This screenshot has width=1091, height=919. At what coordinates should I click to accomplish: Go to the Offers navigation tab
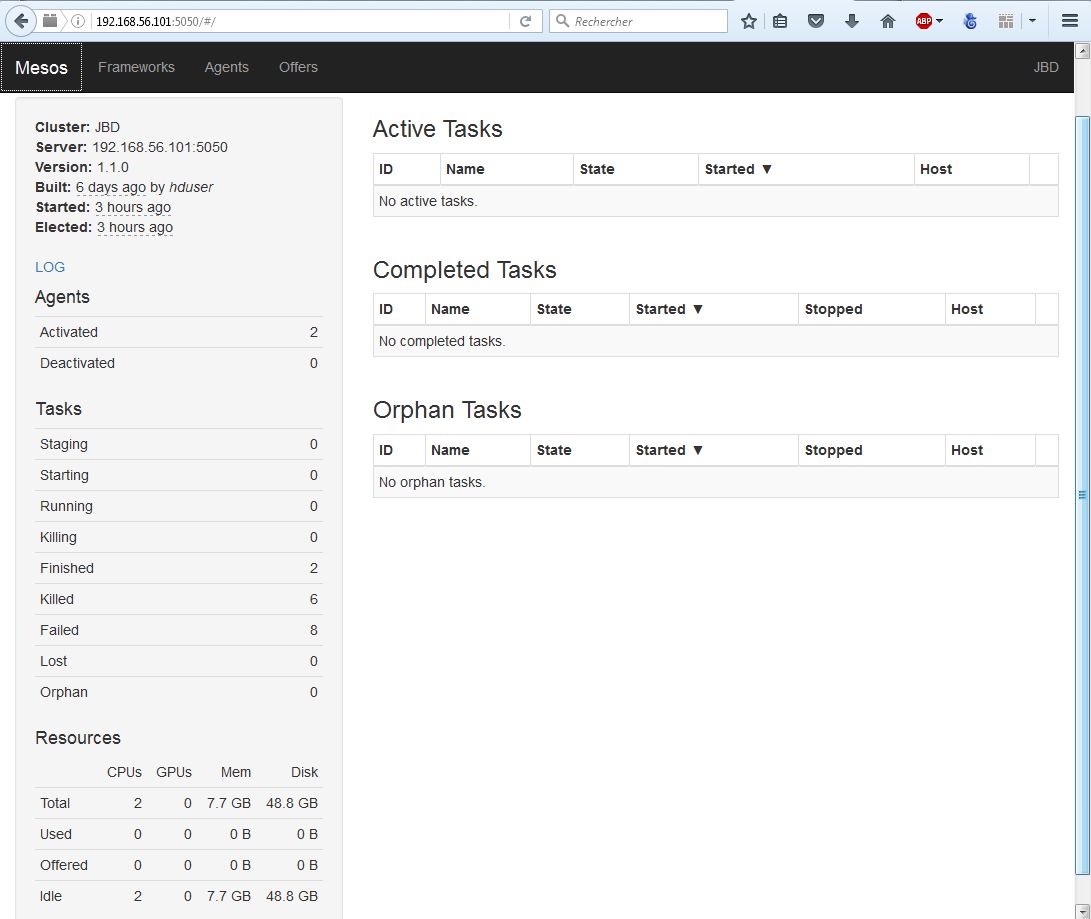(x=298, y=67)
